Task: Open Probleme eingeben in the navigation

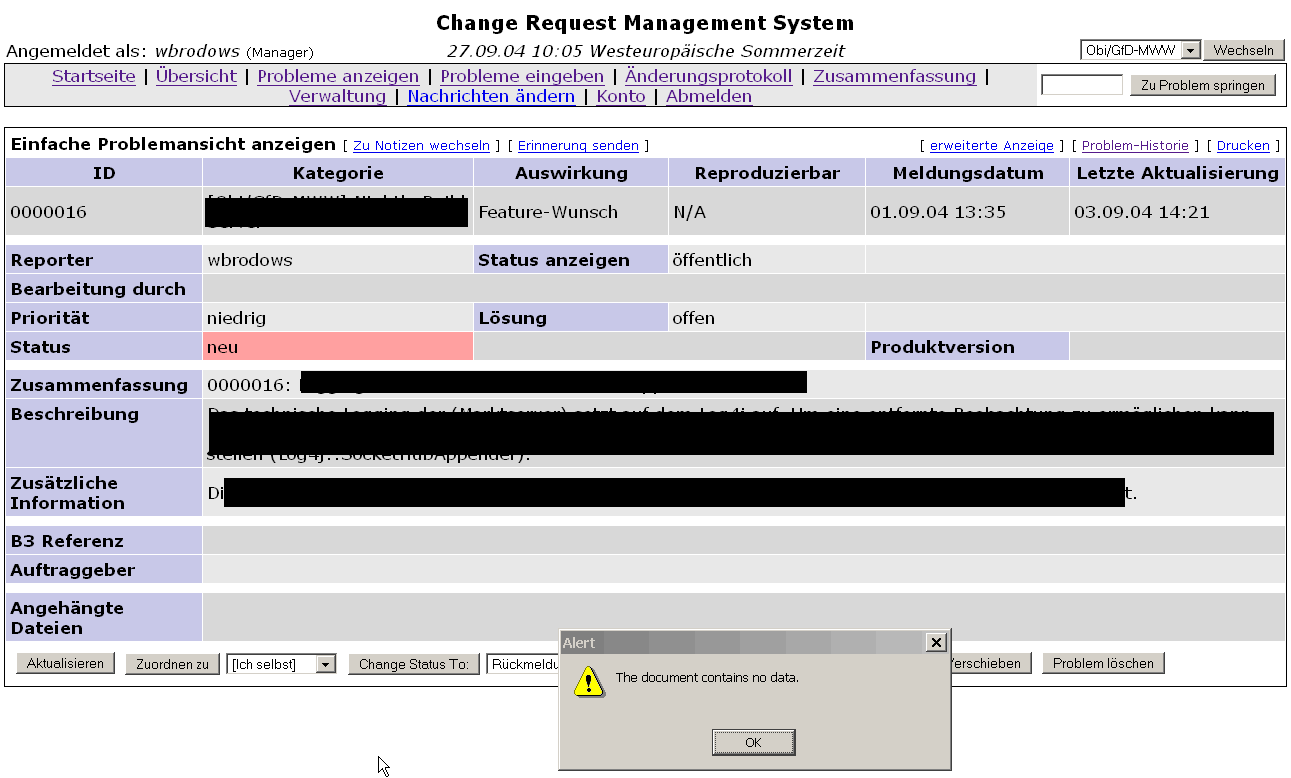Action: [522, 76]
